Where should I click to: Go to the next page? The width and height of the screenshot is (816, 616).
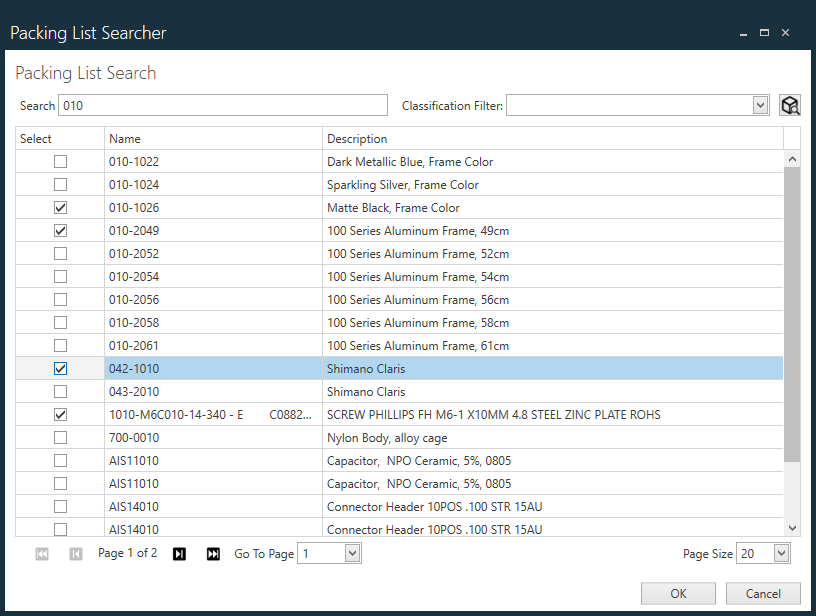coord(179,553)
